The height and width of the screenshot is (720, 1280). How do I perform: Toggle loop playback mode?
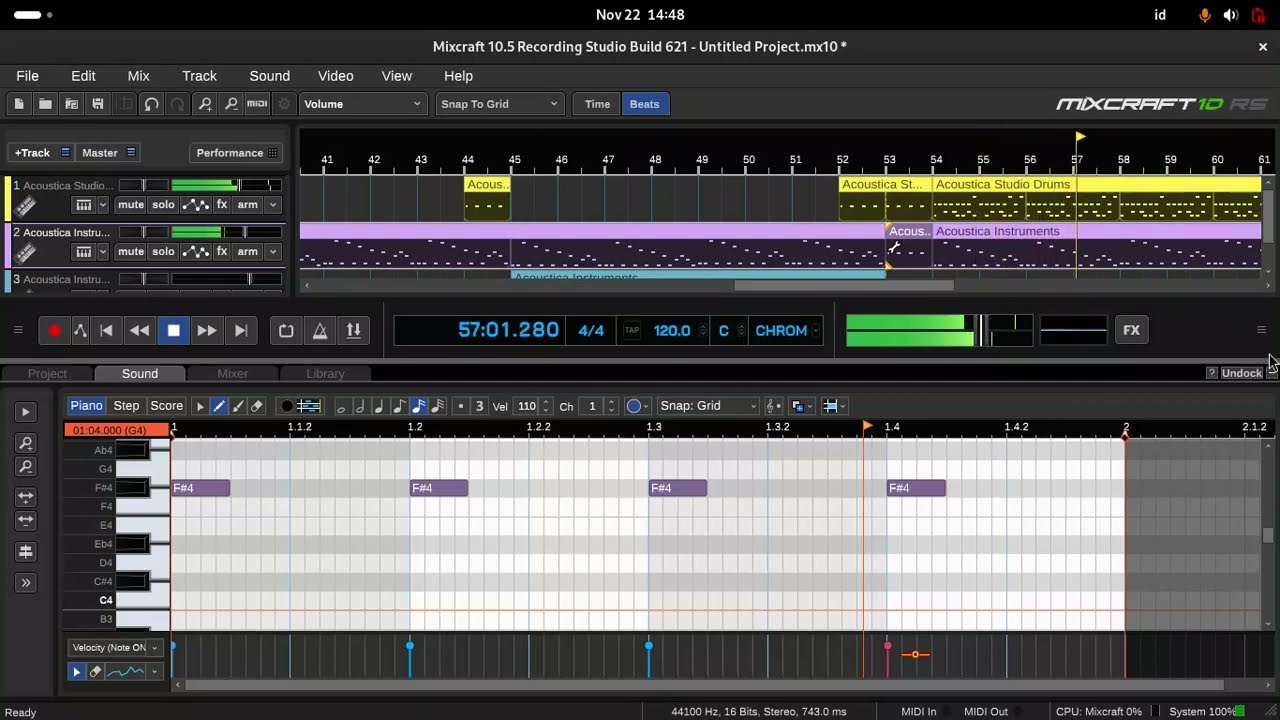pyautogui.click(x=286, y=331)
